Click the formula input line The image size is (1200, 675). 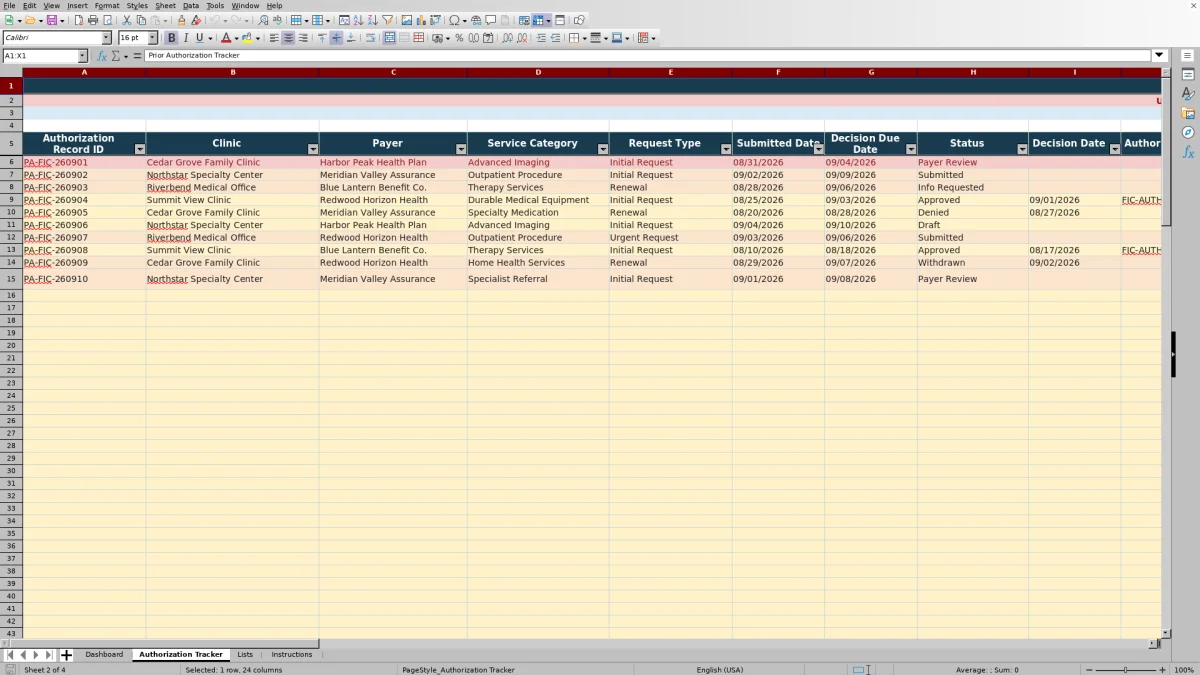click(x=648, y=56)
